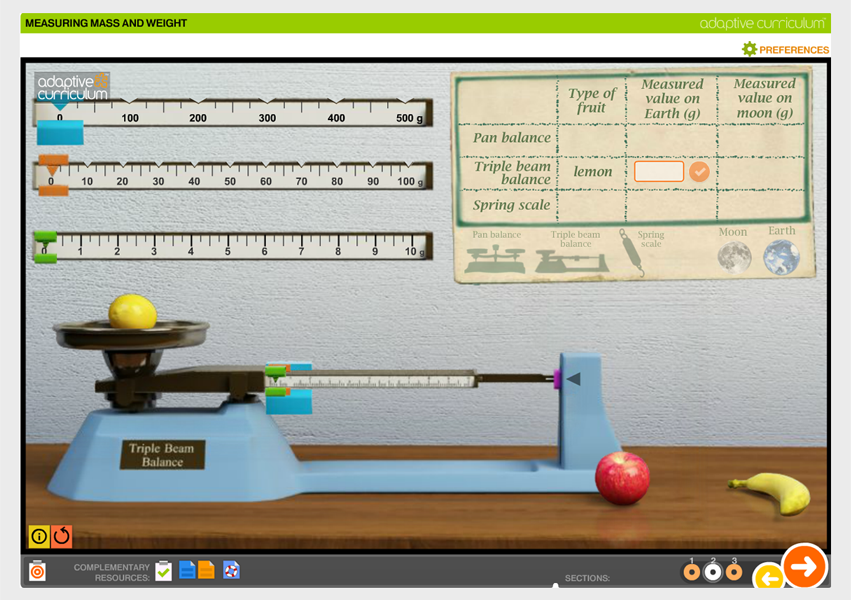Go to section 1

click(x=691, y=572)
